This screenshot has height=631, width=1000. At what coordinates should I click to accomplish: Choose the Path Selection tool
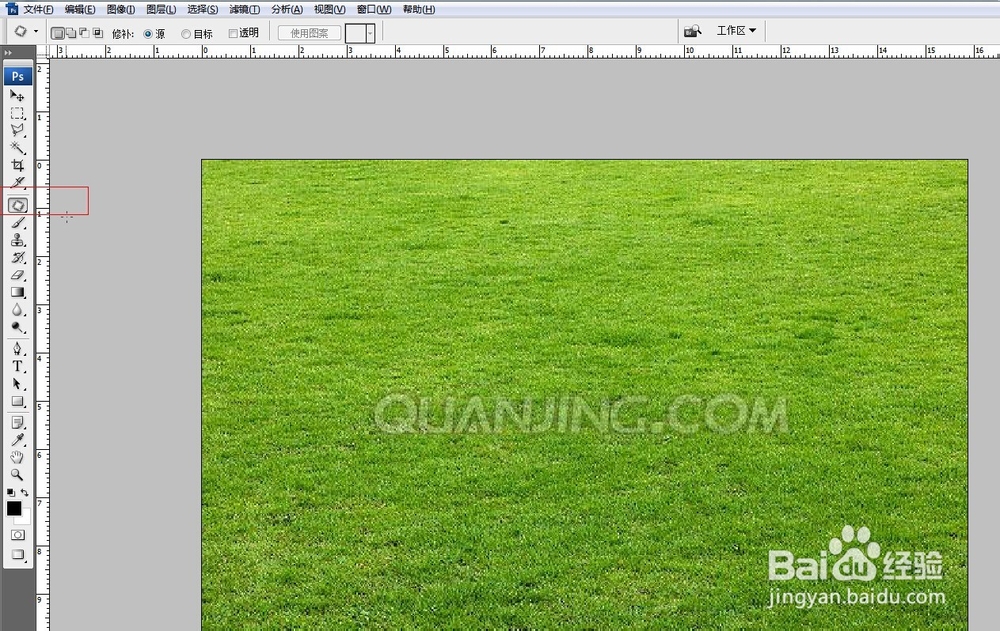[17, 383]
